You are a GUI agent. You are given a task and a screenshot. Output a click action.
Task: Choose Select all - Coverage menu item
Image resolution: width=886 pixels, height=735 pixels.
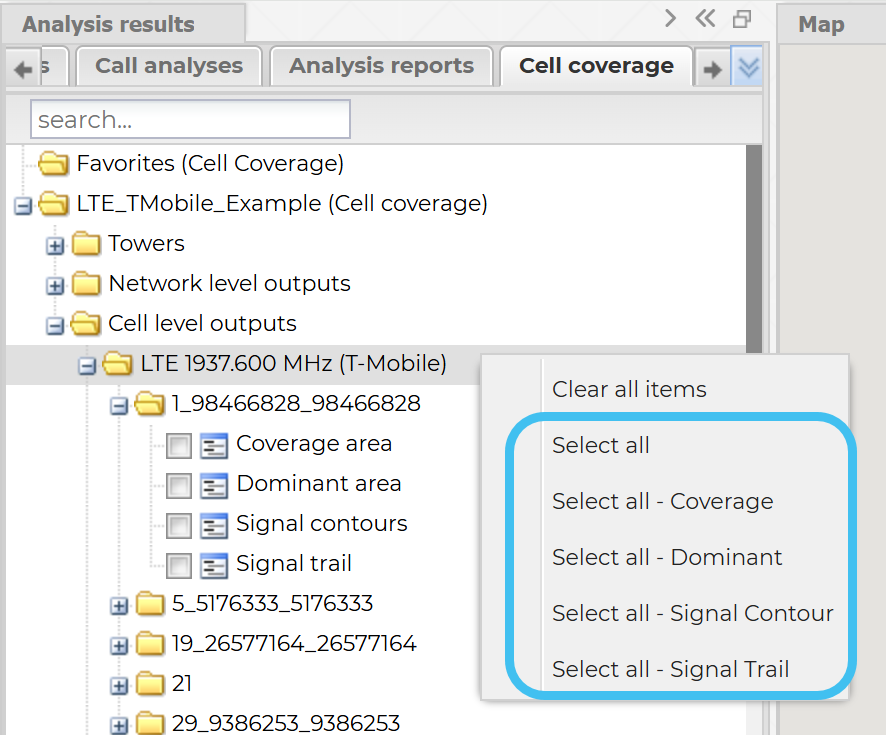(x=662, y=502)
